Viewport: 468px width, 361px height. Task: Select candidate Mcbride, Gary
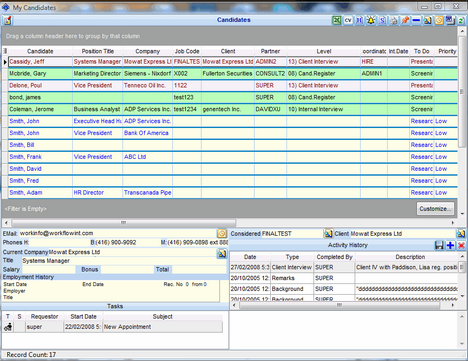(x=28, y=74)
